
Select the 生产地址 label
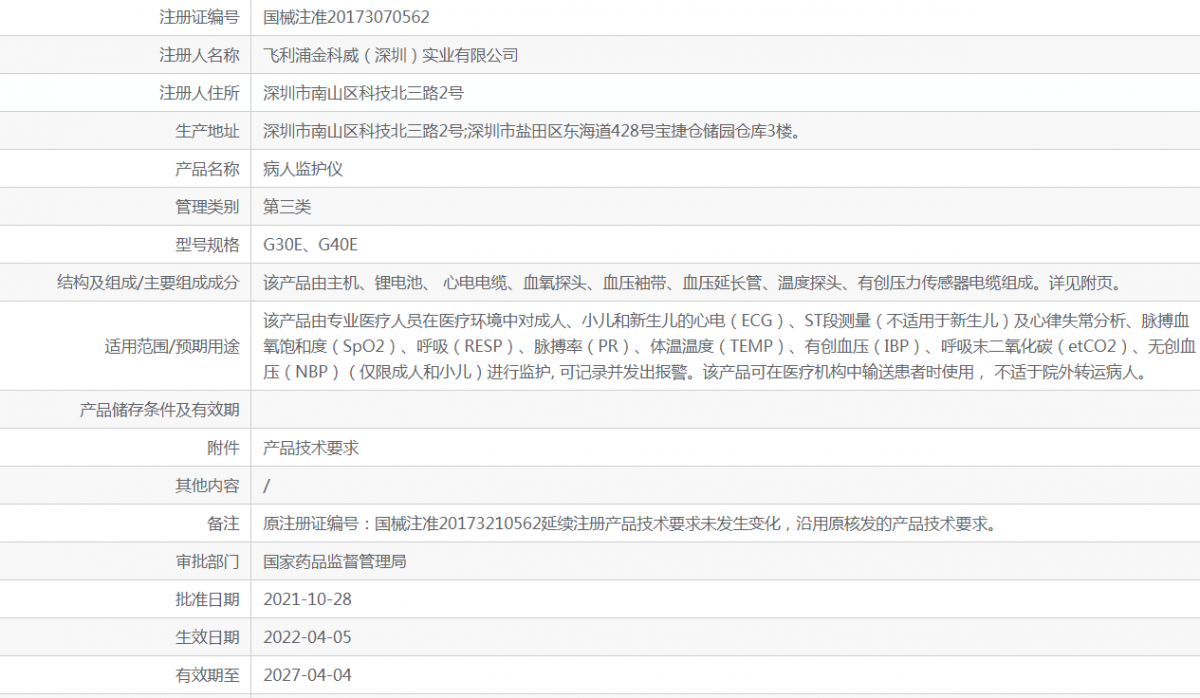[207, 131]
